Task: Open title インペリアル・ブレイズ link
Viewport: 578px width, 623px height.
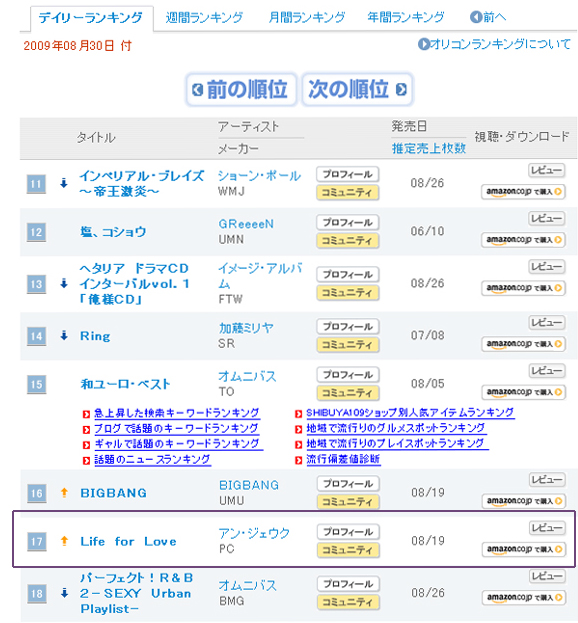Action: coord(141,184)
